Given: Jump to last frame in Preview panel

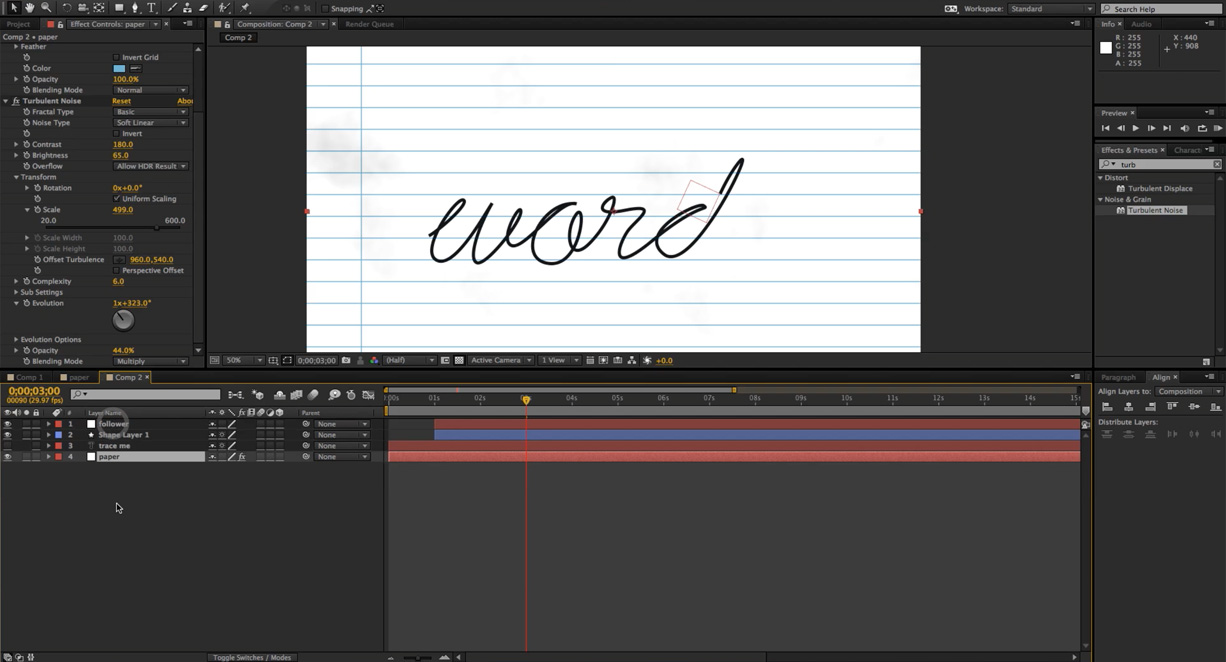Looking at the screenshot, I should coord(1167,128).
